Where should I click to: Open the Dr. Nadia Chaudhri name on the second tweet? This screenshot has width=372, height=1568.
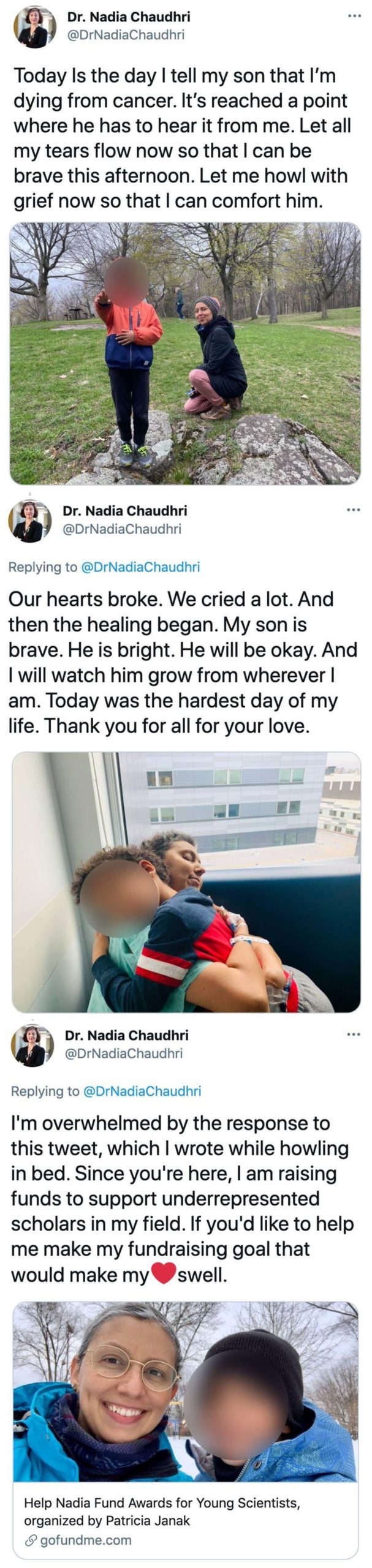pyautogui.click(x=125, y=511)
